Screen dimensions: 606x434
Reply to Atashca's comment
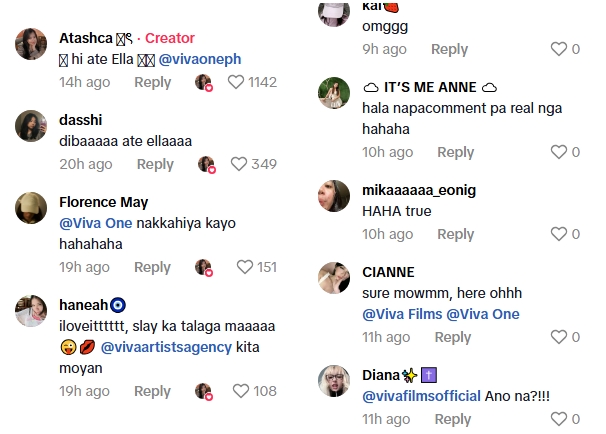click(x=153, y=82)
